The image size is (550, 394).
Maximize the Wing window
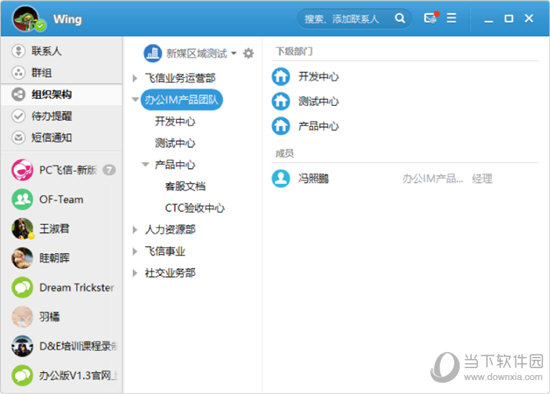509,18
